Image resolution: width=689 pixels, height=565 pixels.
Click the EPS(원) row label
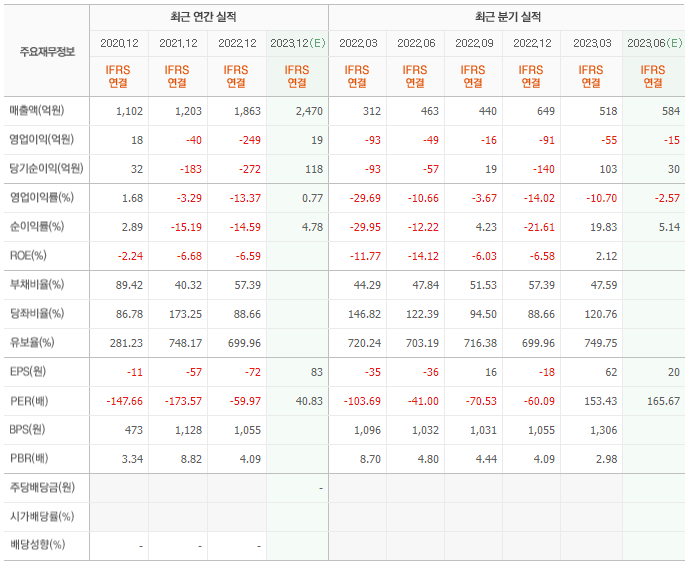click(28, 372)
